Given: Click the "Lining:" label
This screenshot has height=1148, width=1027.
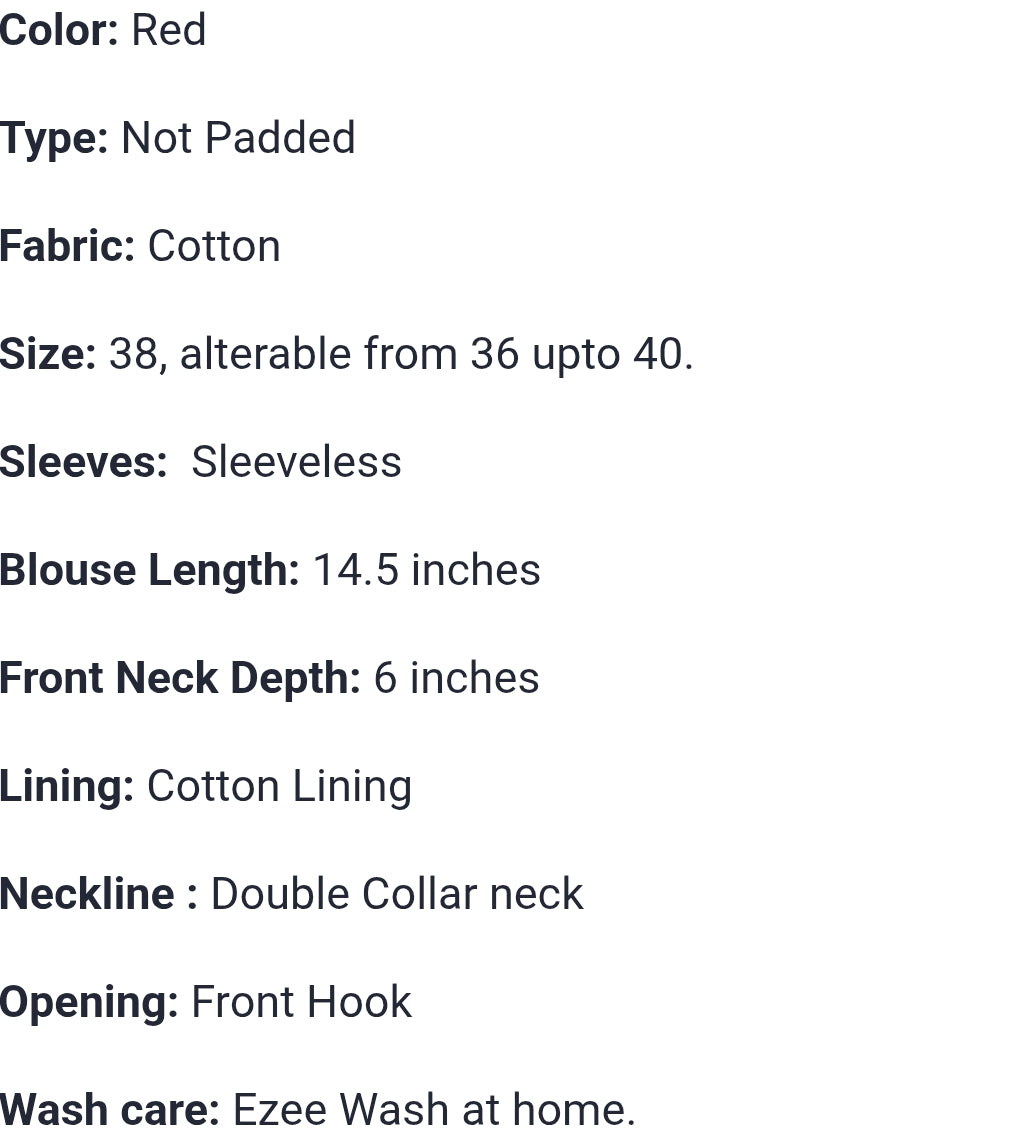Looking at the screenshot, I should point(67,786).
